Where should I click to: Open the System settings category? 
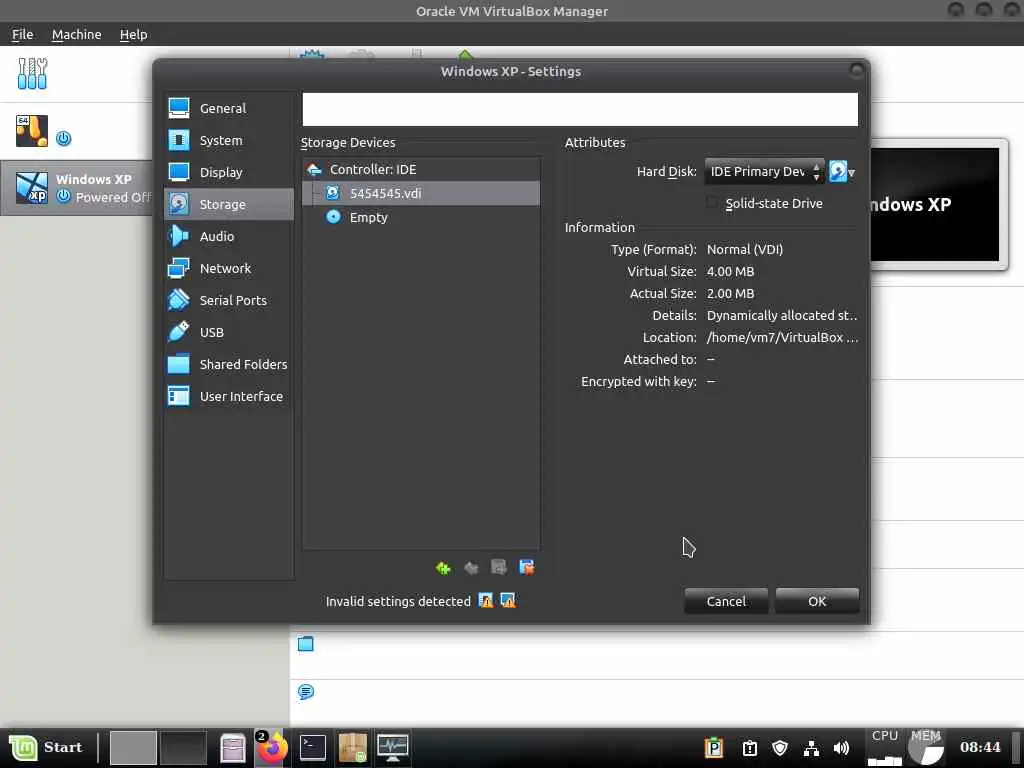229,140
